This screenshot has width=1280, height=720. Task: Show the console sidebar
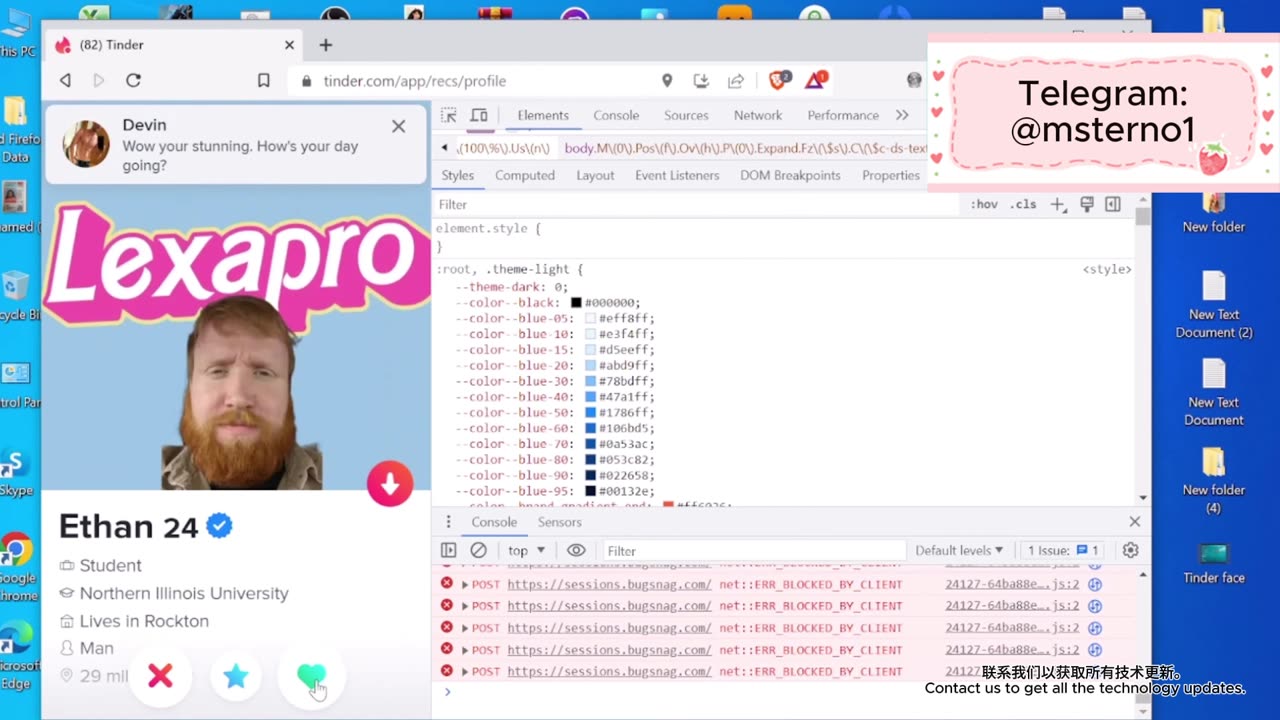pos(449,550)
